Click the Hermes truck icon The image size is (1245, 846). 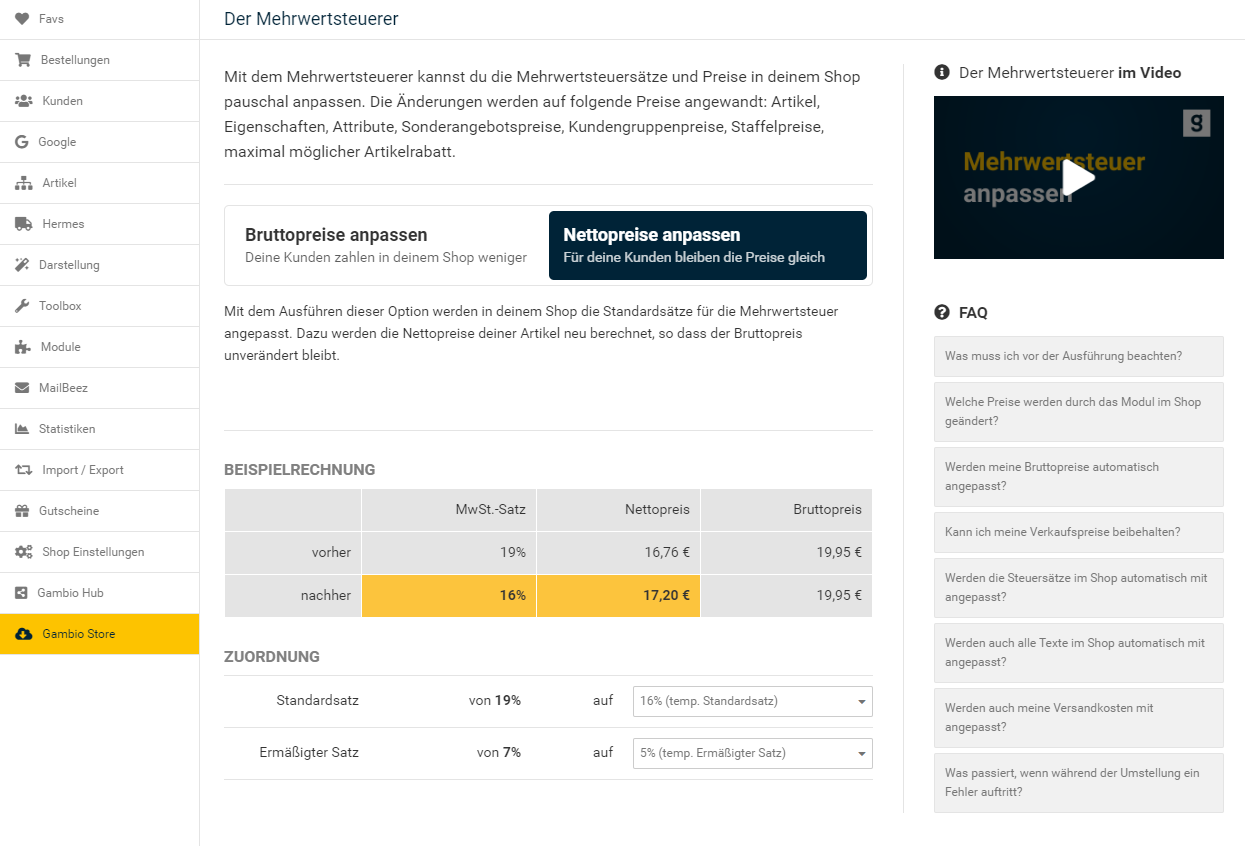[24, 224]
